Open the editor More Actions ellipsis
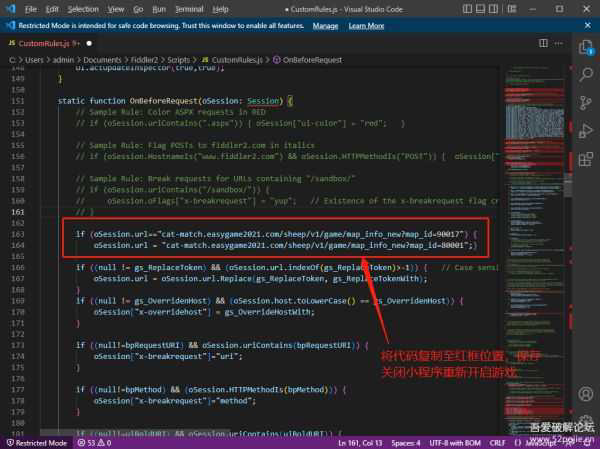The height and width of the screenshot is (449, 600). click(558, 45)
